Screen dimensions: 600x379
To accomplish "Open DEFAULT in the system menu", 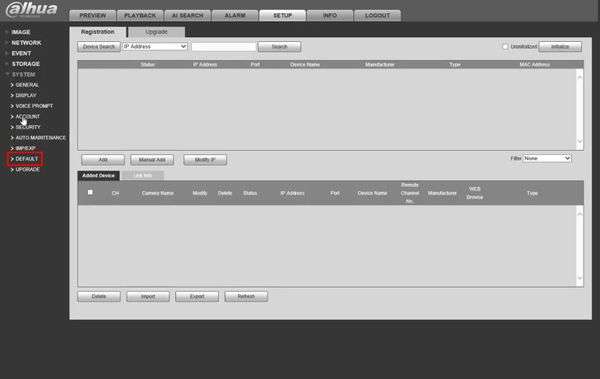I will click(26, 158).
